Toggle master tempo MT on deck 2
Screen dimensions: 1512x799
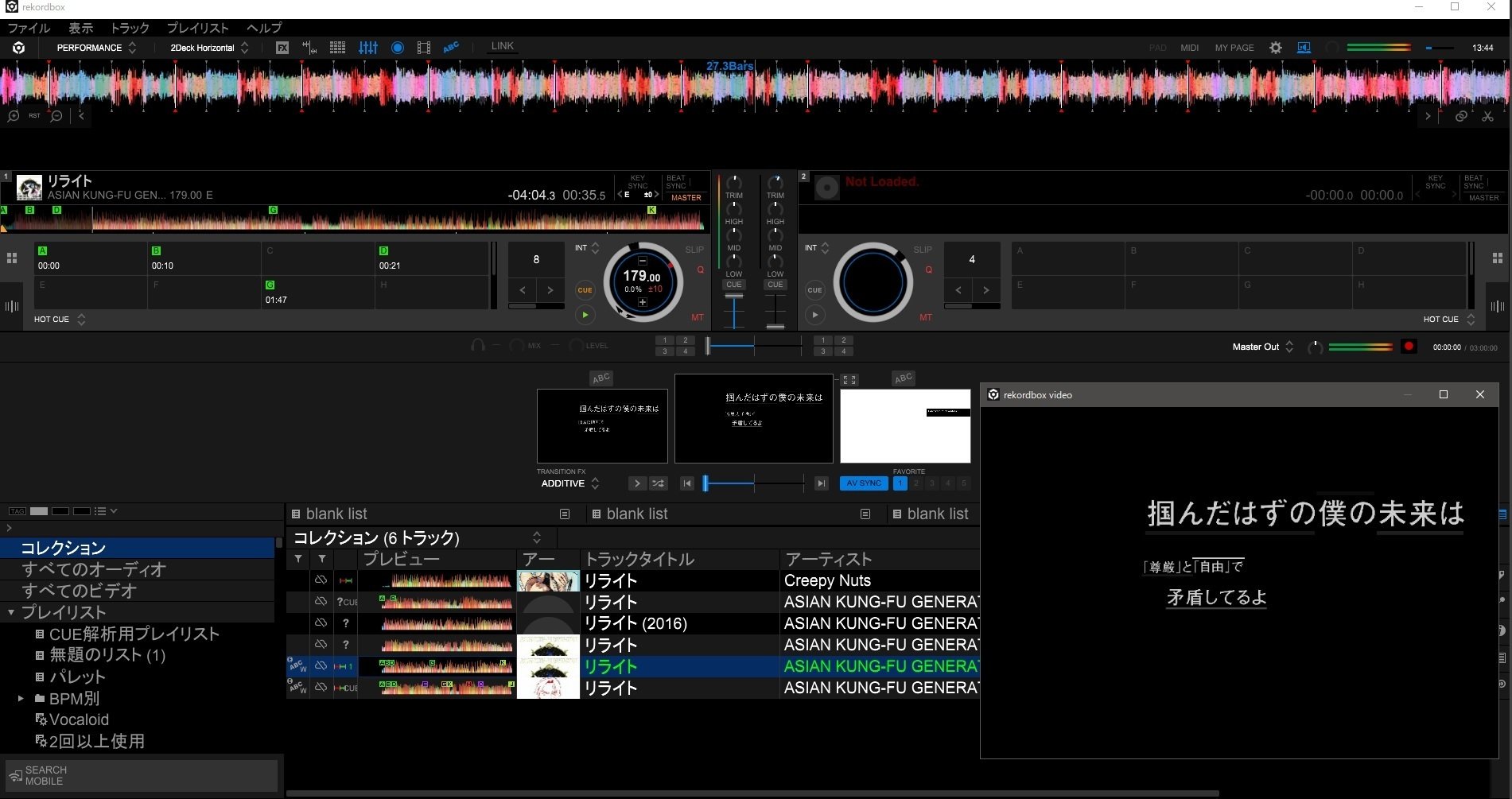[x=926, y=318]
